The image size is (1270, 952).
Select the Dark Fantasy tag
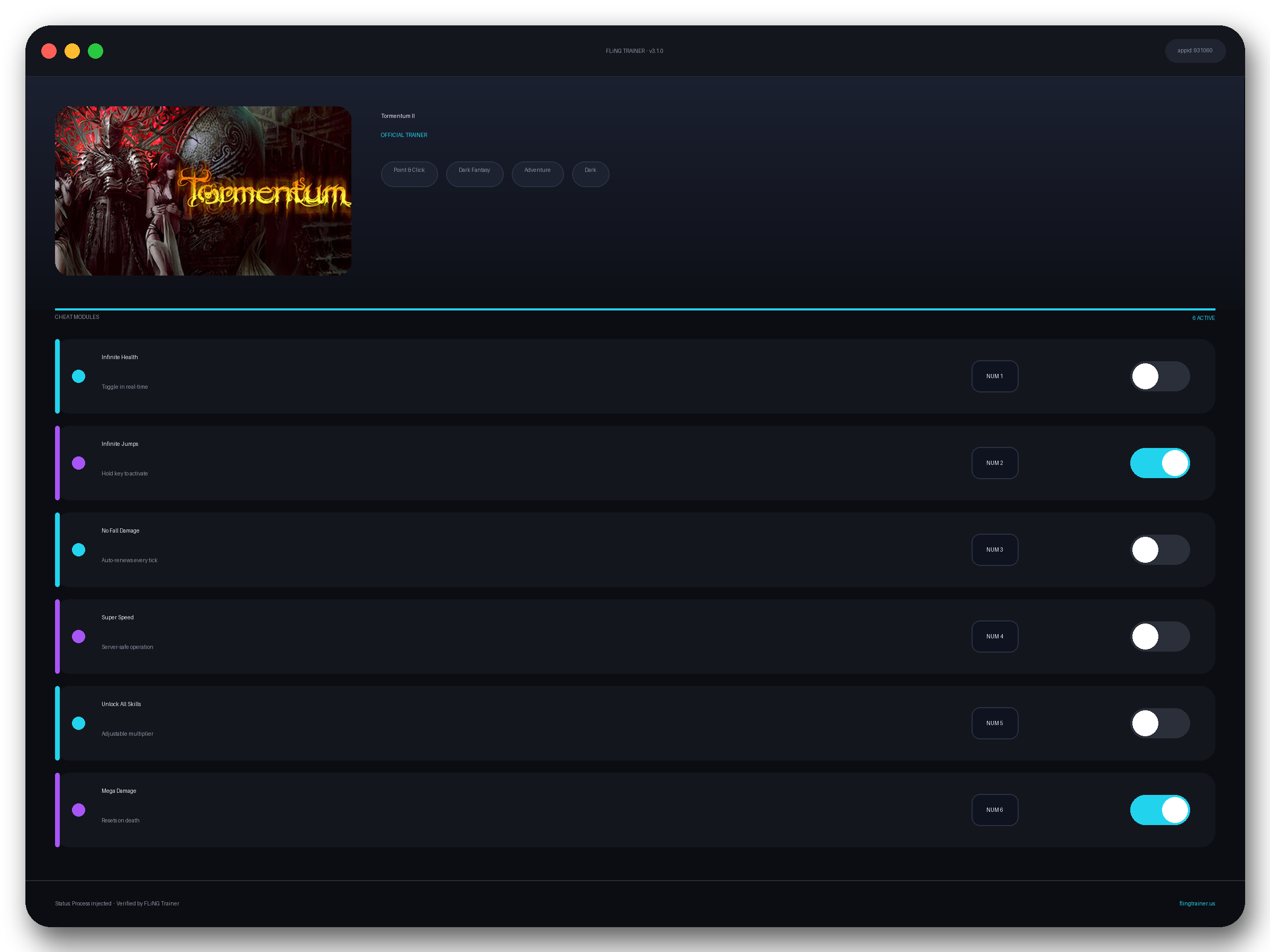click(x=474, y=174)
